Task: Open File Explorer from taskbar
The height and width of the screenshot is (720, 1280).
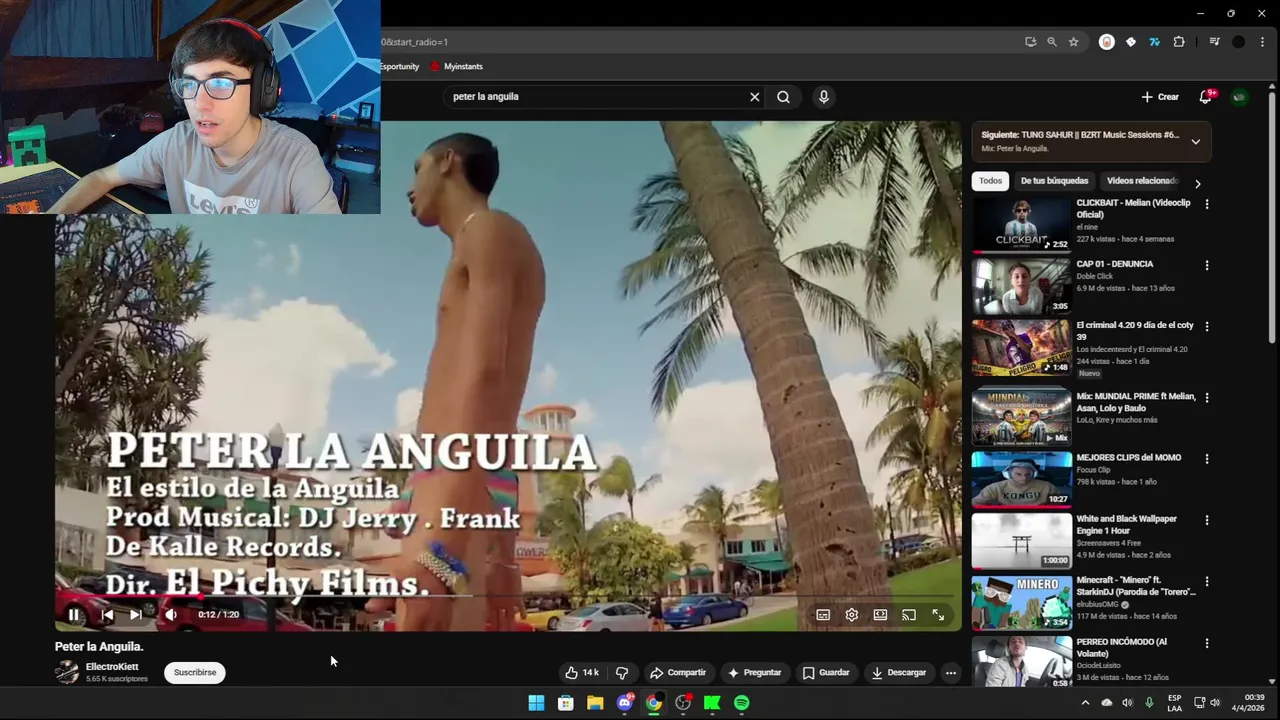Action: tap(595, 703)
